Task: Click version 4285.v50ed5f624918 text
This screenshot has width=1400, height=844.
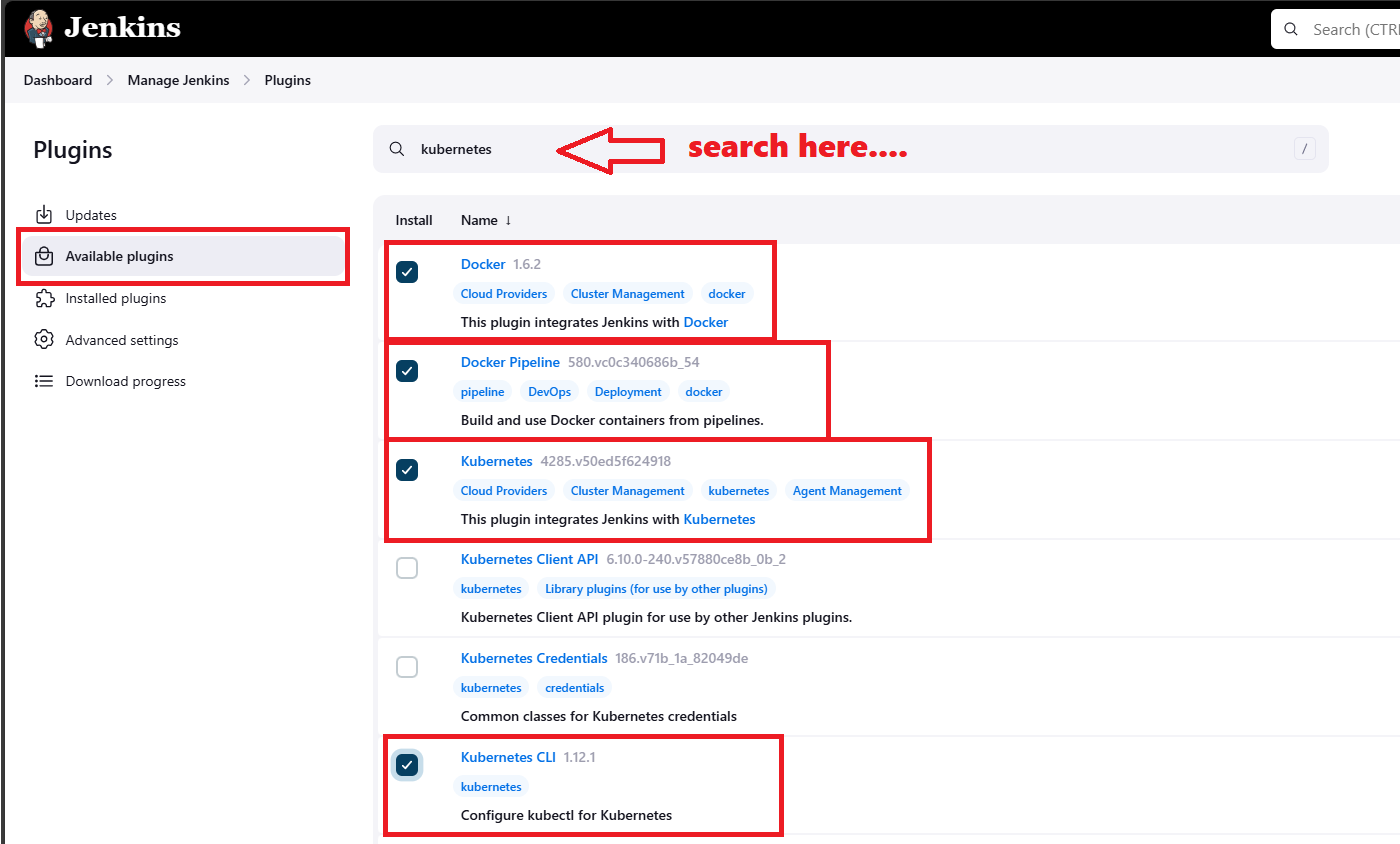Action: [606, 461]
